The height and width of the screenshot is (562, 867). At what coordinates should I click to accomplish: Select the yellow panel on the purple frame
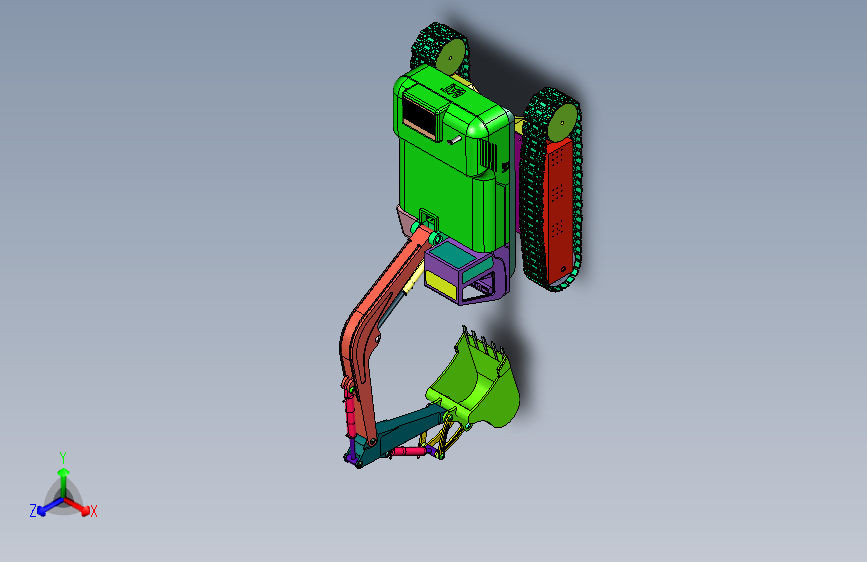point(441,285)
